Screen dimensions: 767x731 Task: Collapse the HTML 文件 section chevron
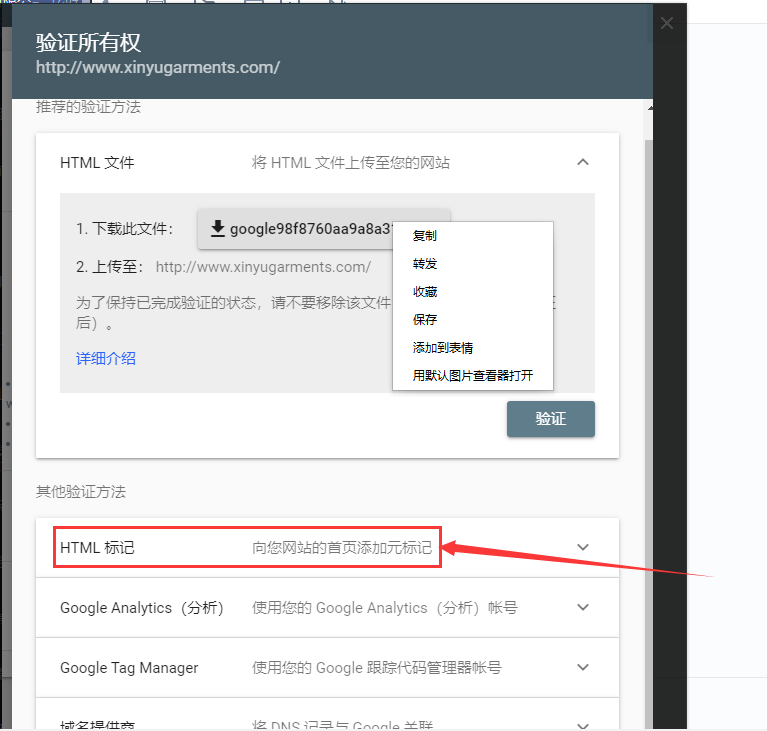coord(583,162)
